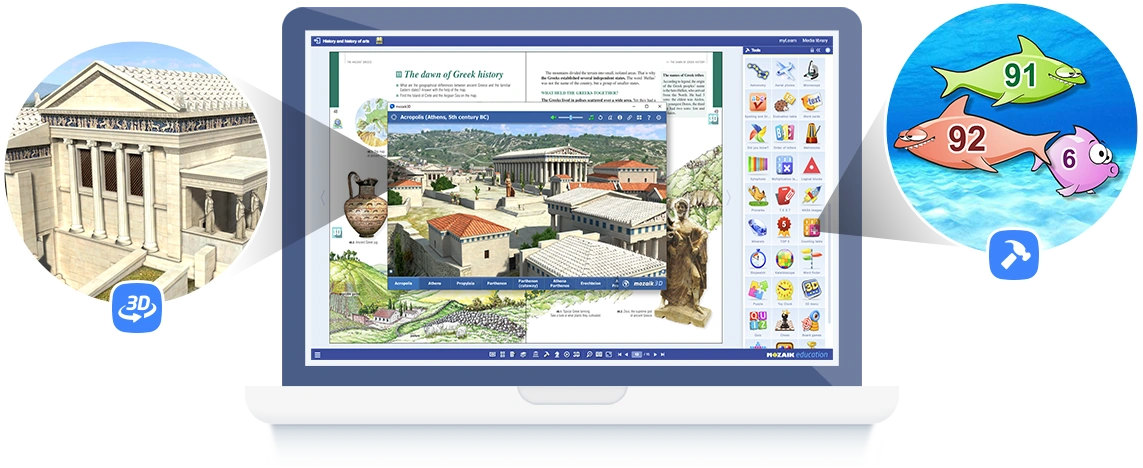Click the page number input field
The image size is (1143, 468).
pos(636,354)
